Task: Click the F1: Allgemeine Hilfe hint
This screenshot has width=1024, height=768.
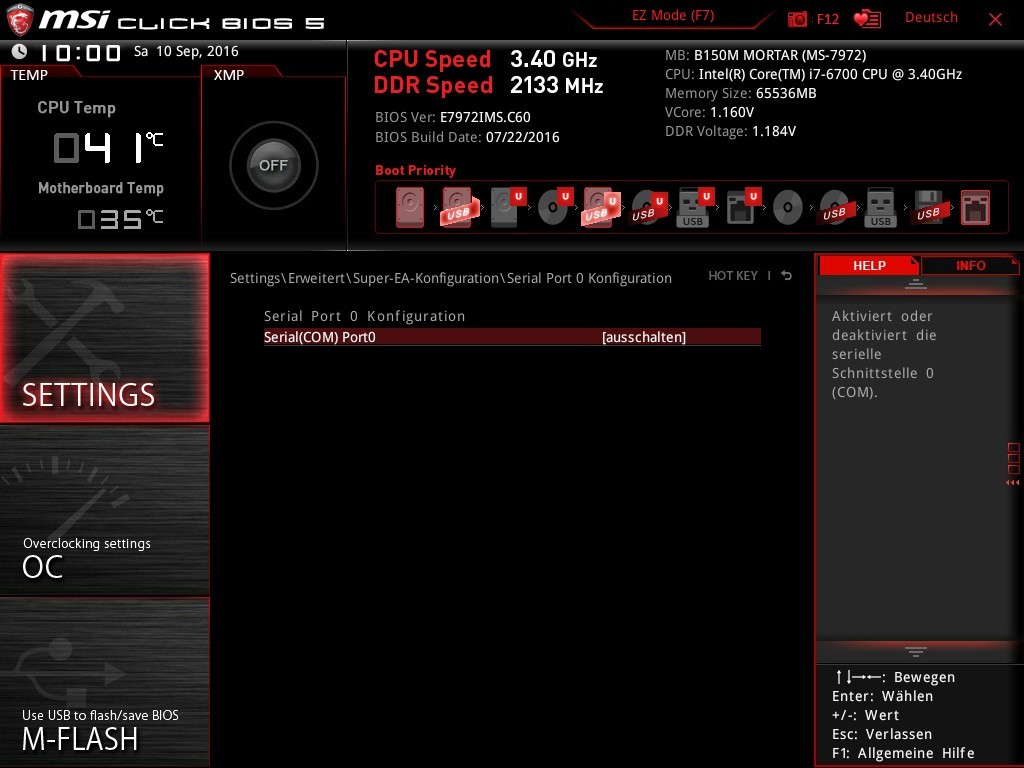Action: click(903, 753)
